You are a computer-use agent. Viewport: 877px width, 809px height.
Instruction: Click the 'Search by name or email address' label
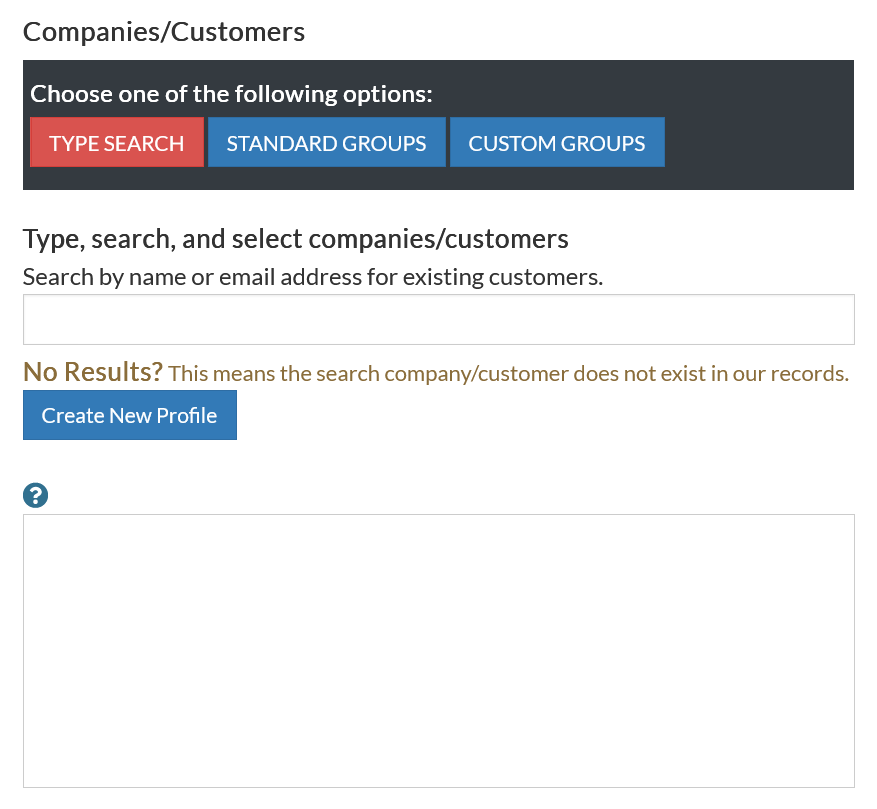pyautogui.click(x=312, y=277)
